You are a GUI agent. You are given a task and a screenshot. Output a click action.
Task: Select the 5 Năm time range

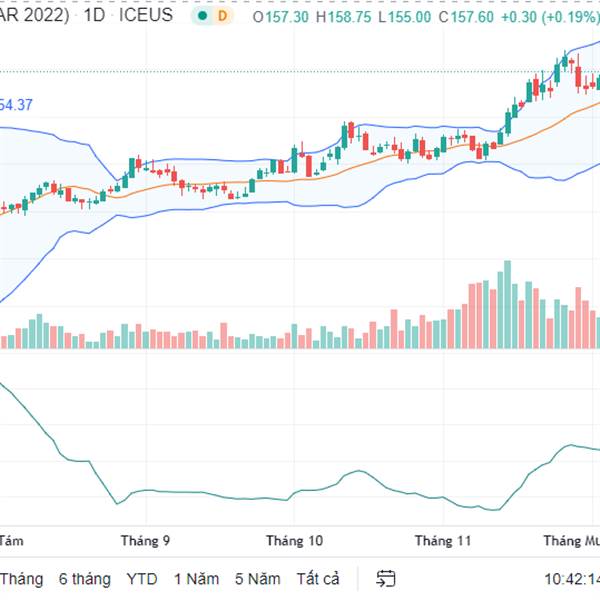(258, 579)
